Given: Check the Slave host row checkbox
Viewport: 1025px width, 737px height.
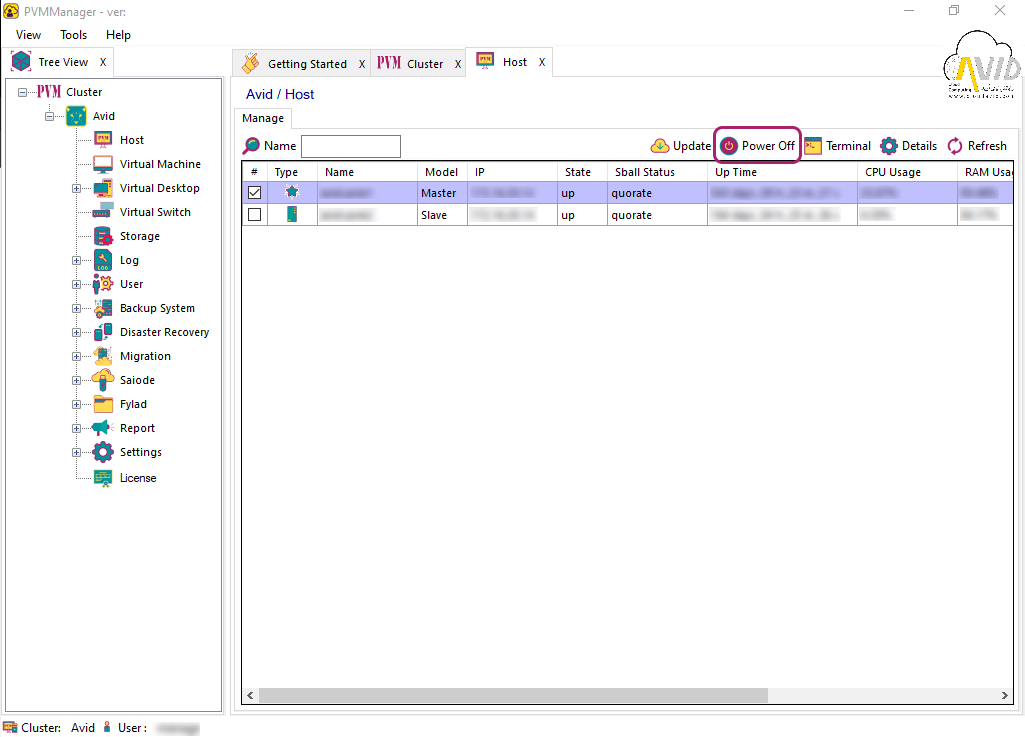Looking at the screenshot, I should [254, 214].
